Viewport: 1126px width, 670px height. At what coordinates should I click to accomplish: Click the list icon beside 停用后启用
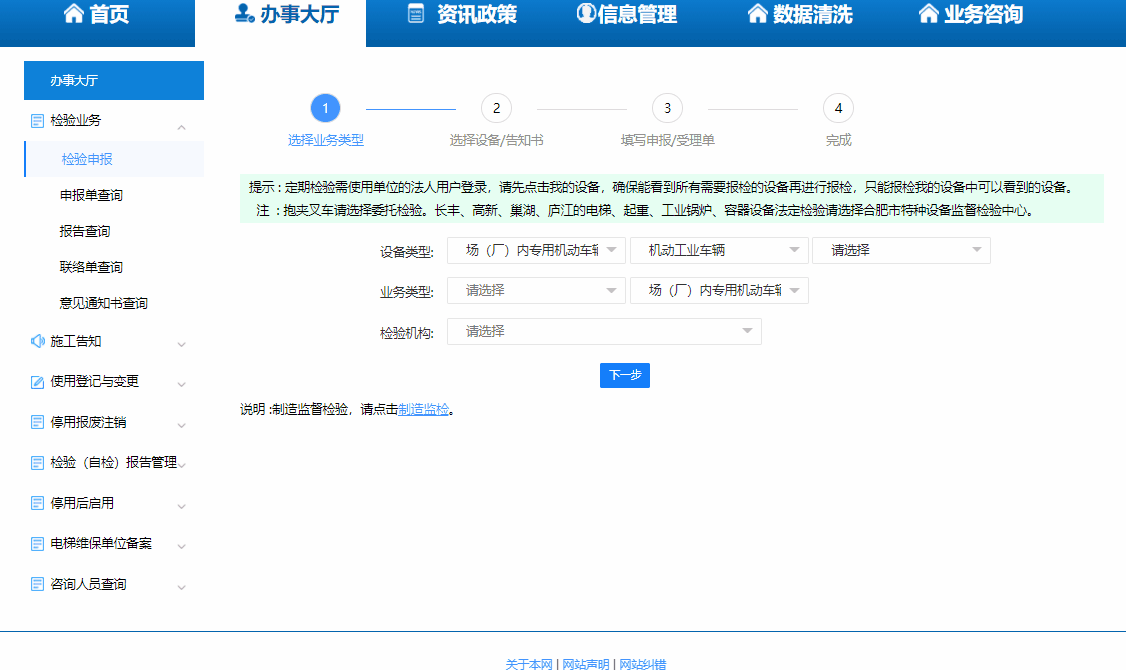[37, 503]
